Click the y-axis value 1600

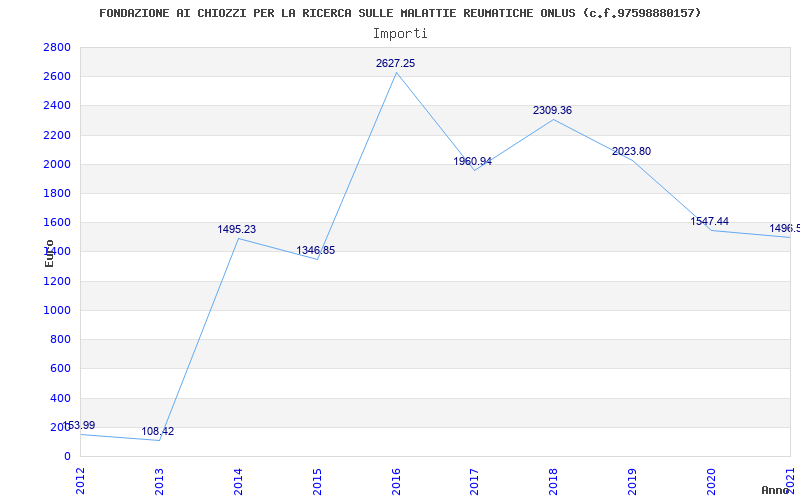(57, 222)
